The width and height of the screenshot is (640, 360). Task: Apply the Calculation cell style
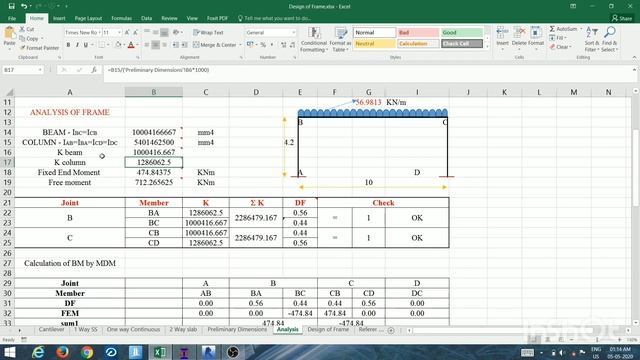point(418,43)
